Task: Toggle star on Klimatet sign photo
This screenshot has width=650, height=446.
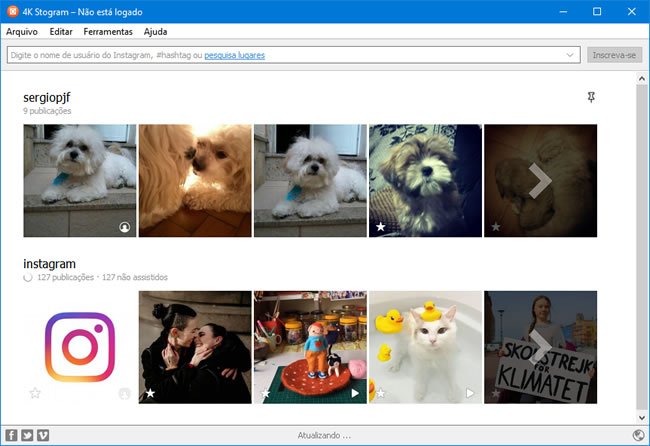Action: click(496, 393)
